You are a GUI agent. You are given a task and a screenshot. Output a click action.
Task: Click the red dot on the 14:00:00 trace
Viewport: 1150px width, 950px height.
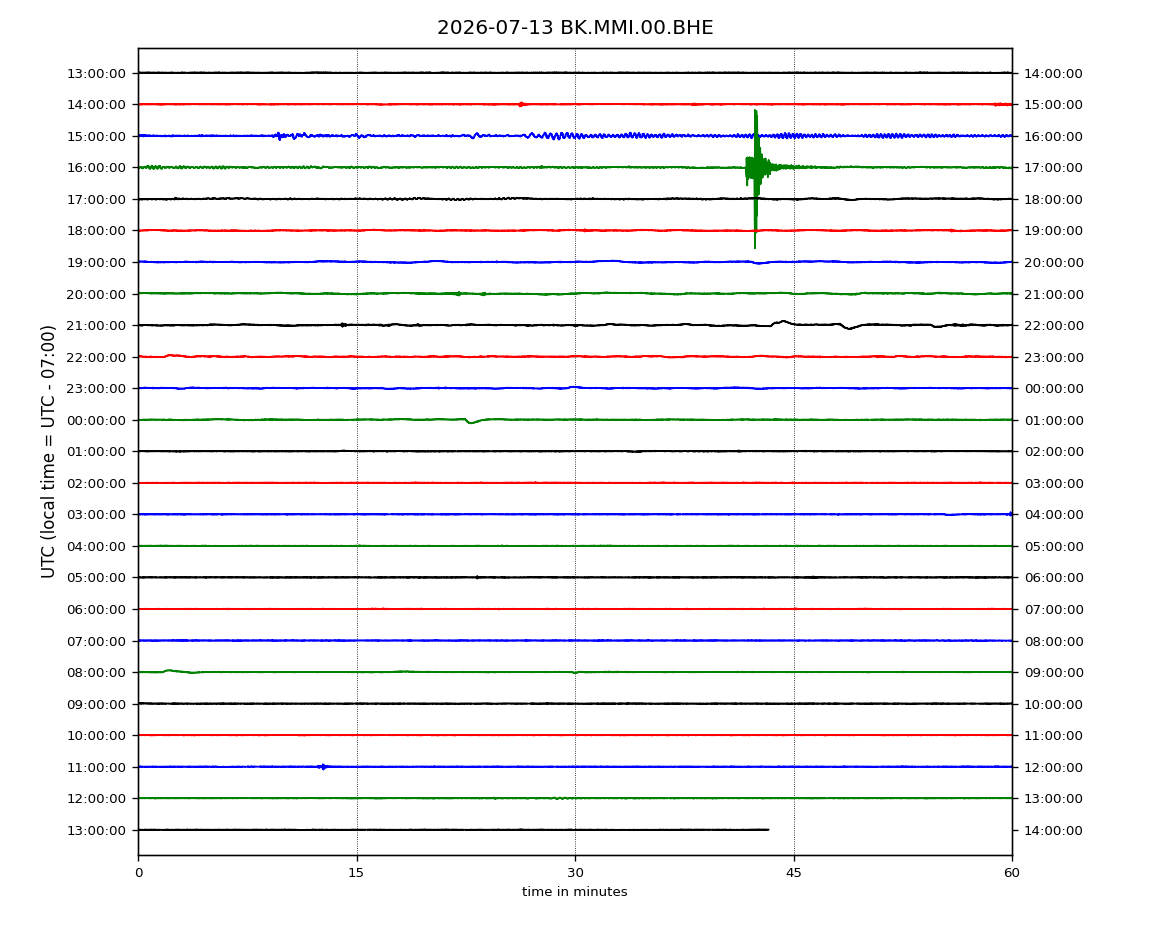coord(521,104)
